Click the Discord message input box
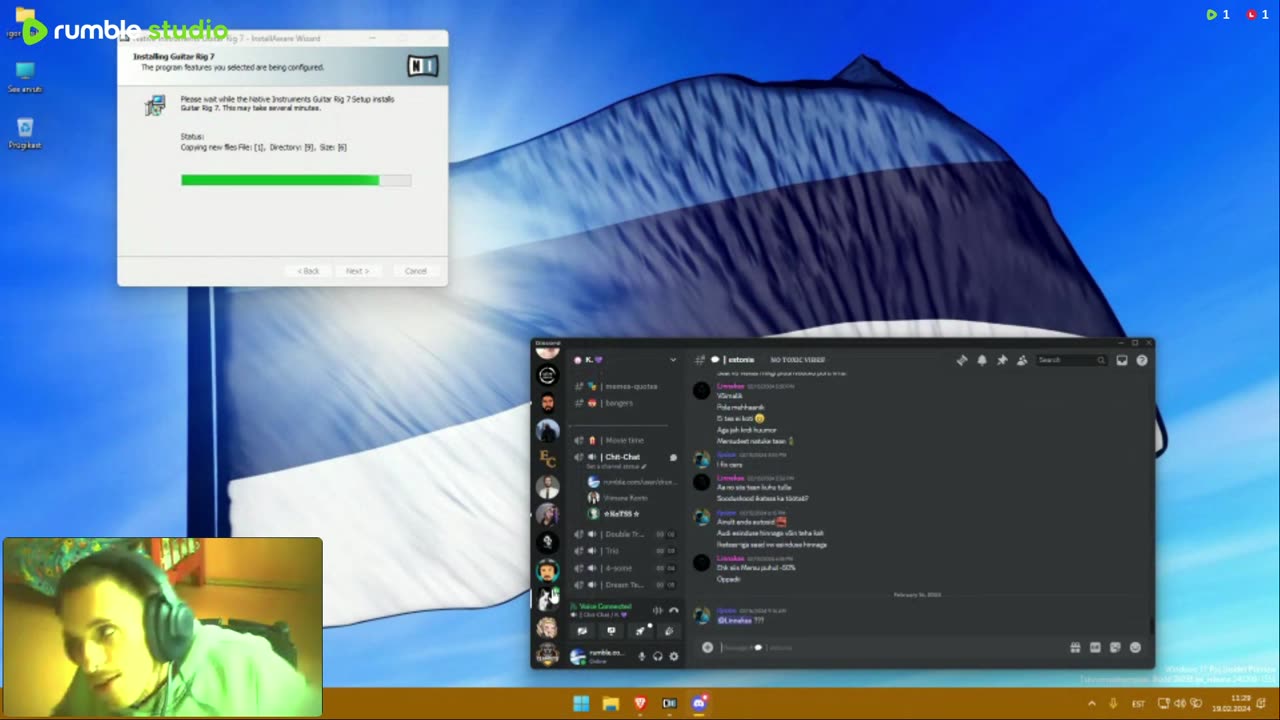Screen dimensions: 1280x720 [x=890, y=647]
